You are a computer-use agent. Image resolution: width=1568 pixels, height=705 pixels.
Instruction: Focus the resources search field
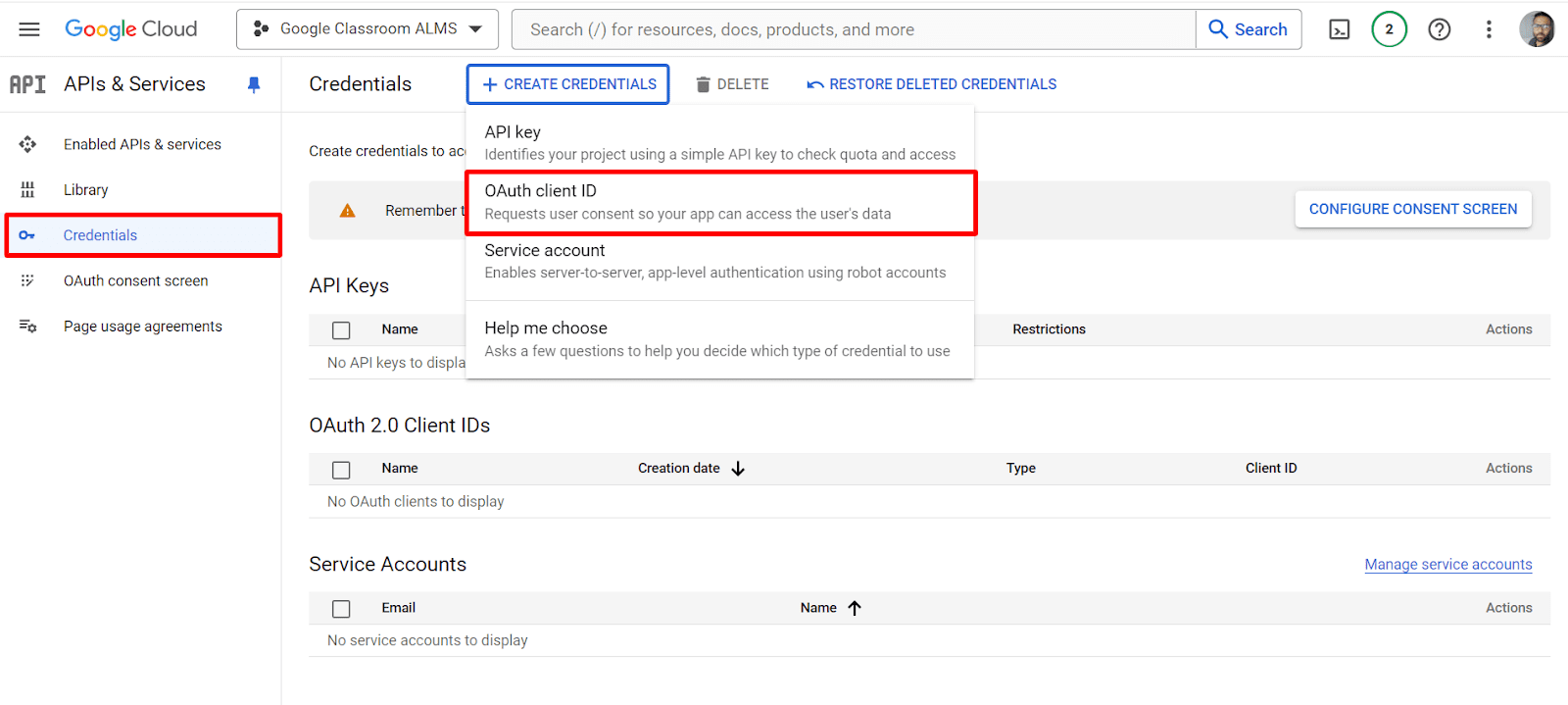click(854, 29)
